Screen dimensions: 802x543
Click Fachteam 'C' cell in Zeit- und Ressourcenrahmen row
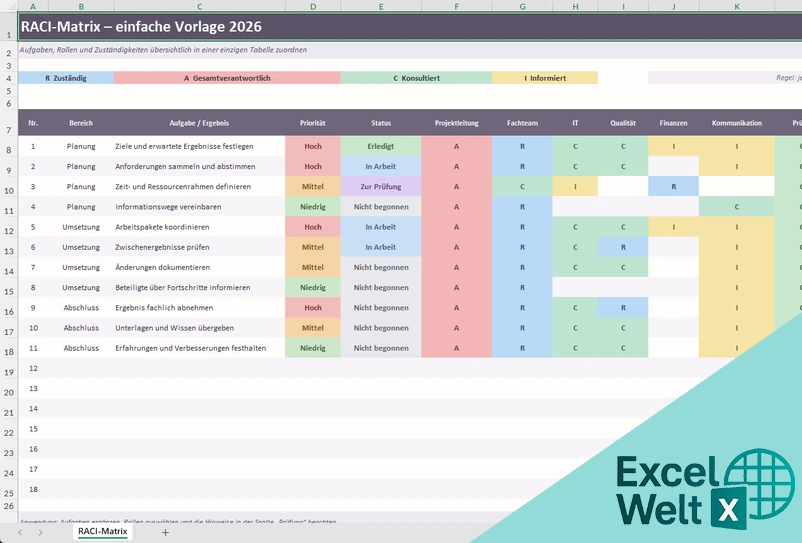[x=522, y=187]
